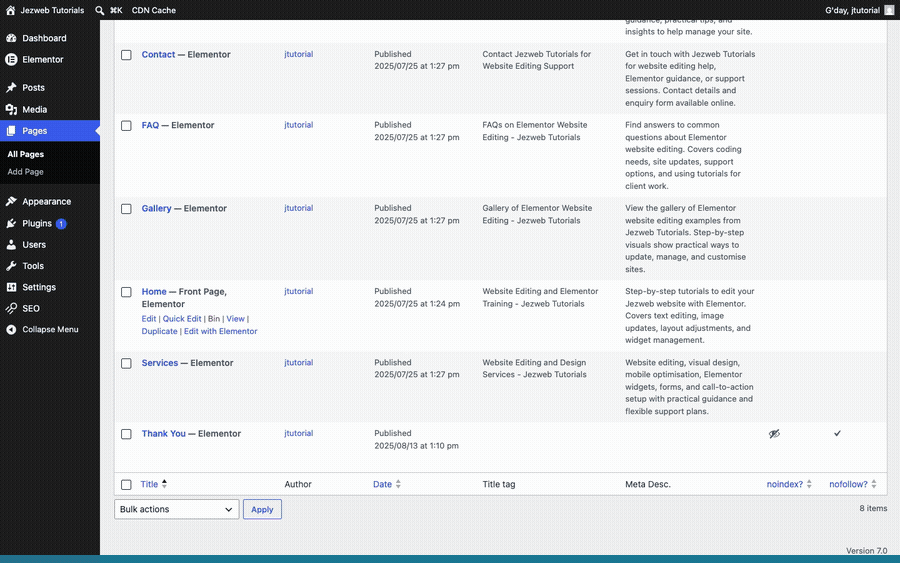Click Collapse Menu text
This screenshot has width=900, height=563.
click(x=51, y=329)
